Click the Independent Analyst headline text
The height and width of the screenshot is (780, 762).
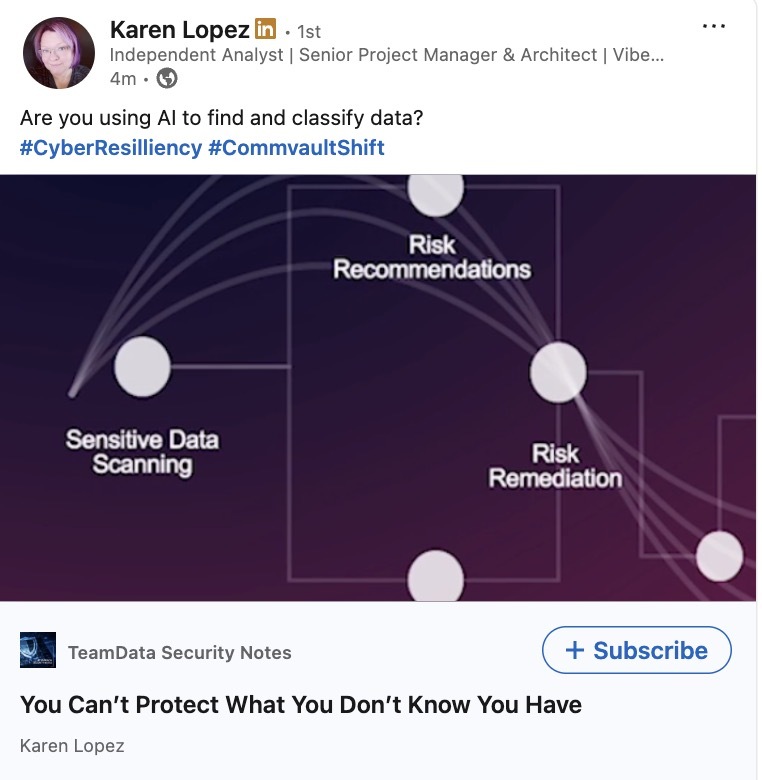click(x=386, y=55)
